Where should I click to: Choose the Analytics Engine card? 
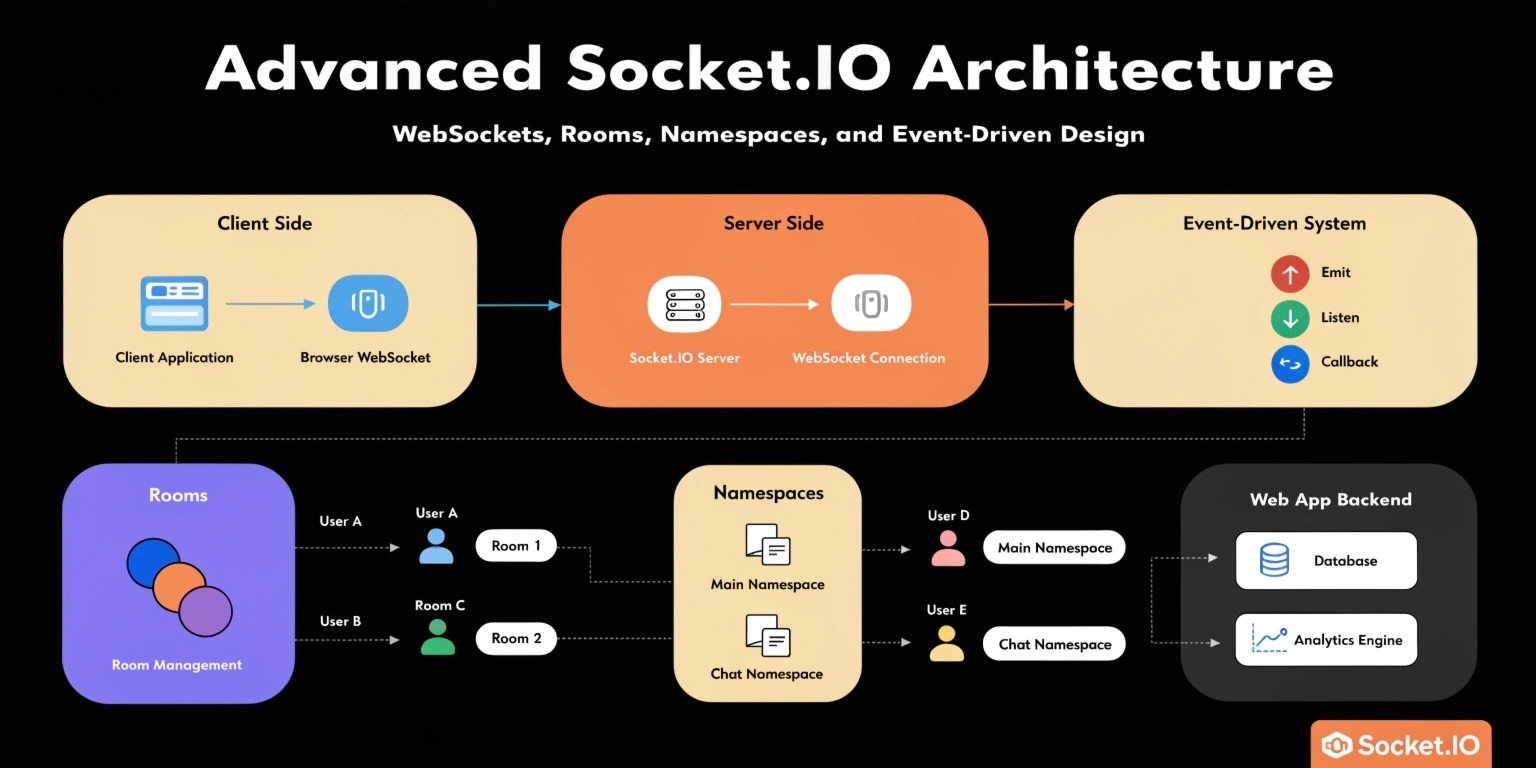[1326, 640]
